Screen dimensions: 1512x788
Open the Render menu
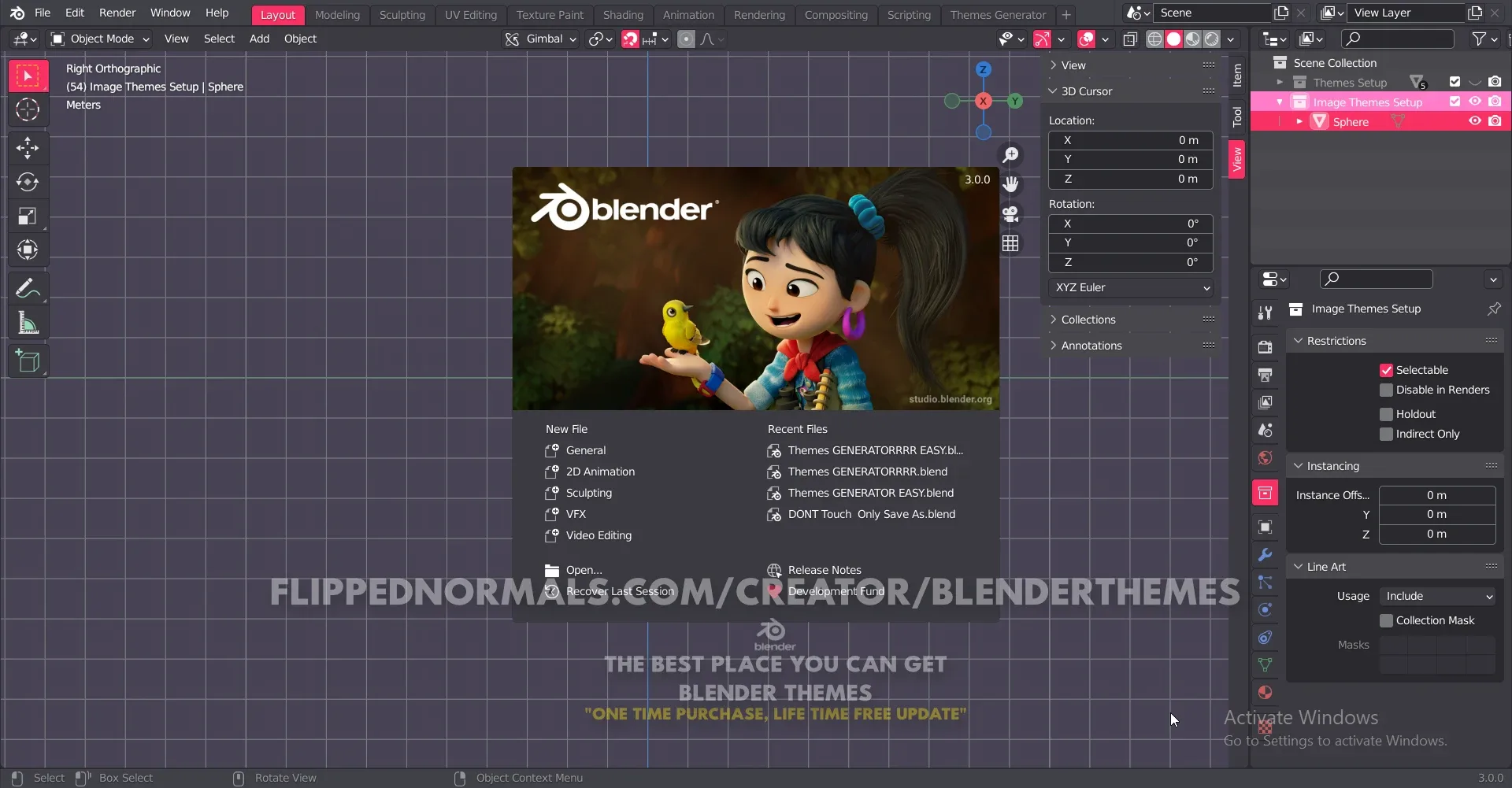click(x=117, y=13)
